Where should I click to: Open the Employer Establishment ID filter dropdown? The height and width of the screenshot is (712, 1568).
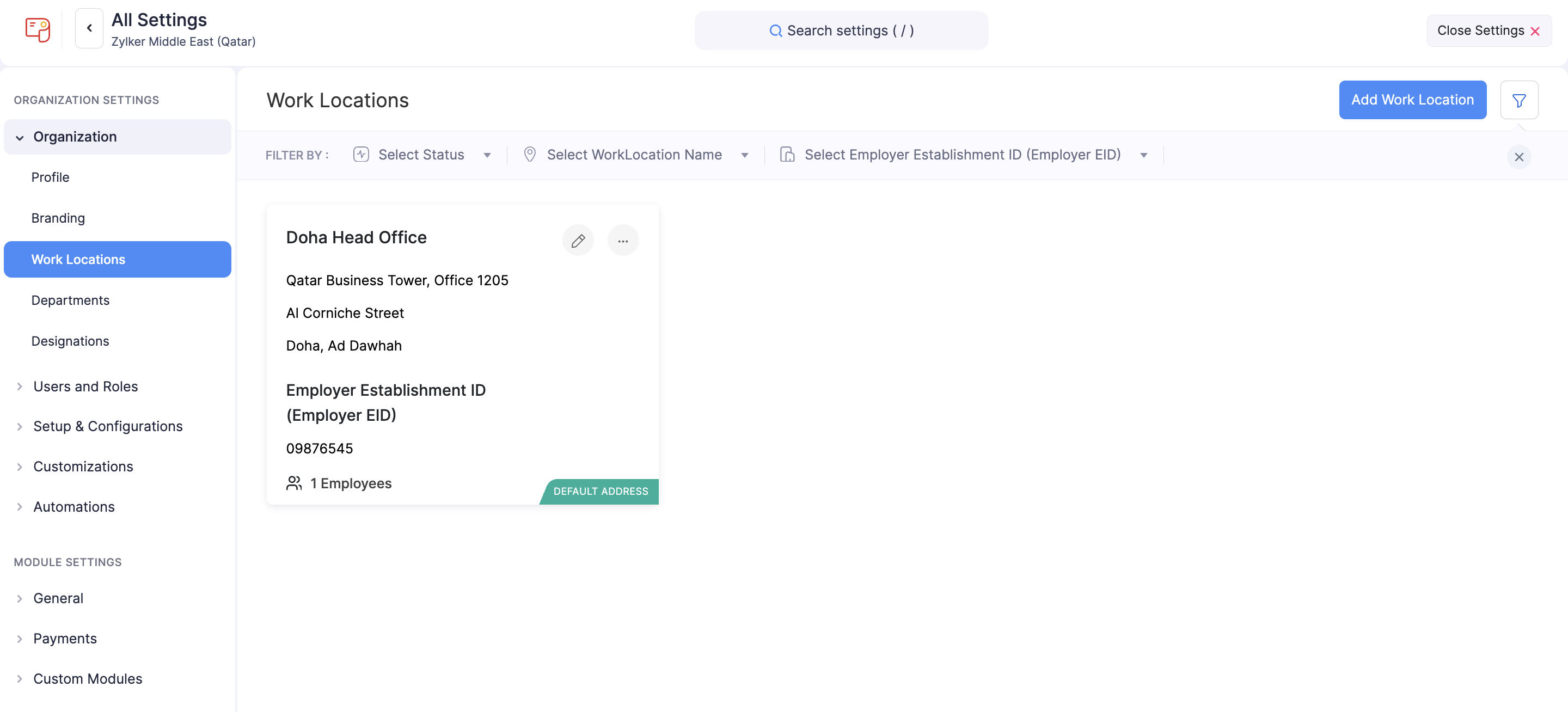(963, 155)
